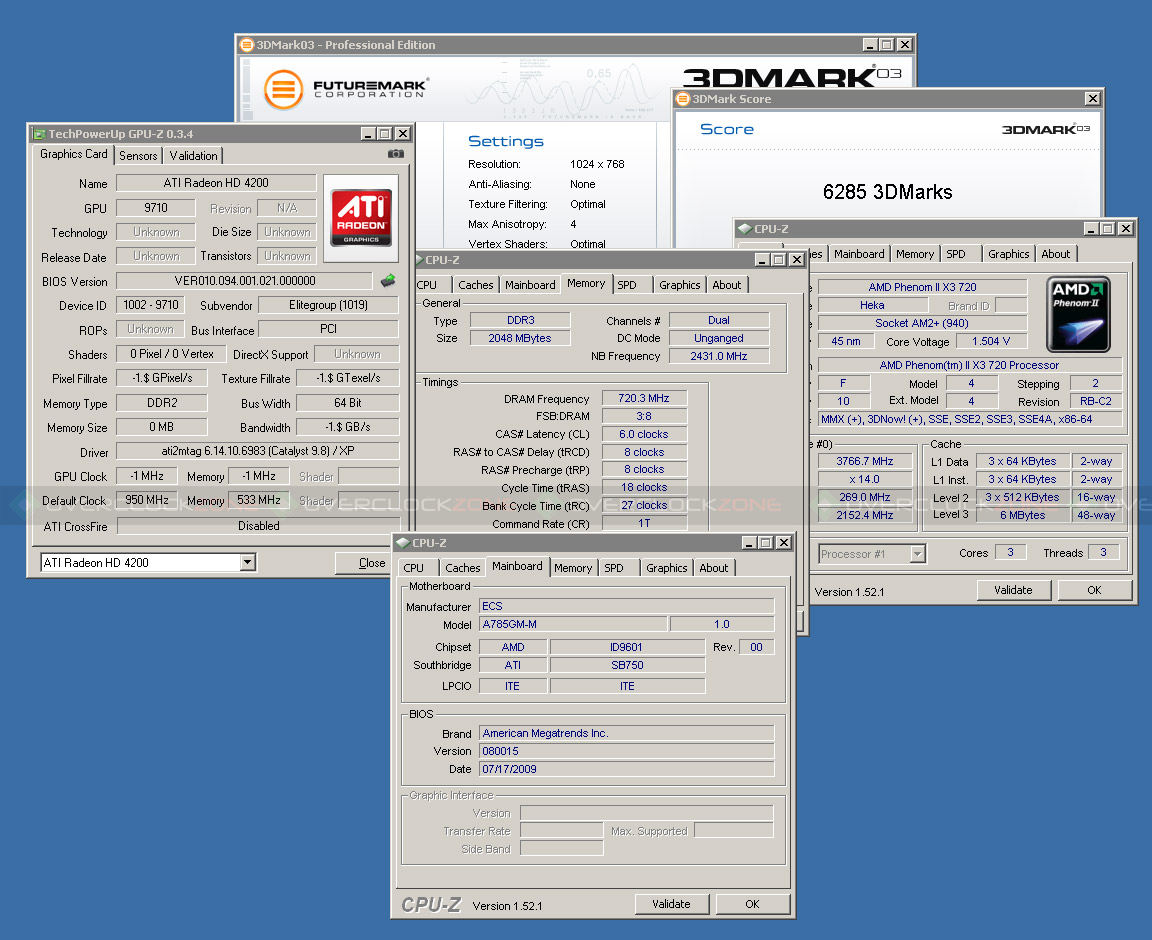Viewport: 1152px width, 940px height.
Task: Click OK in CPU-Z processor window
Action: click(1094, 590)
